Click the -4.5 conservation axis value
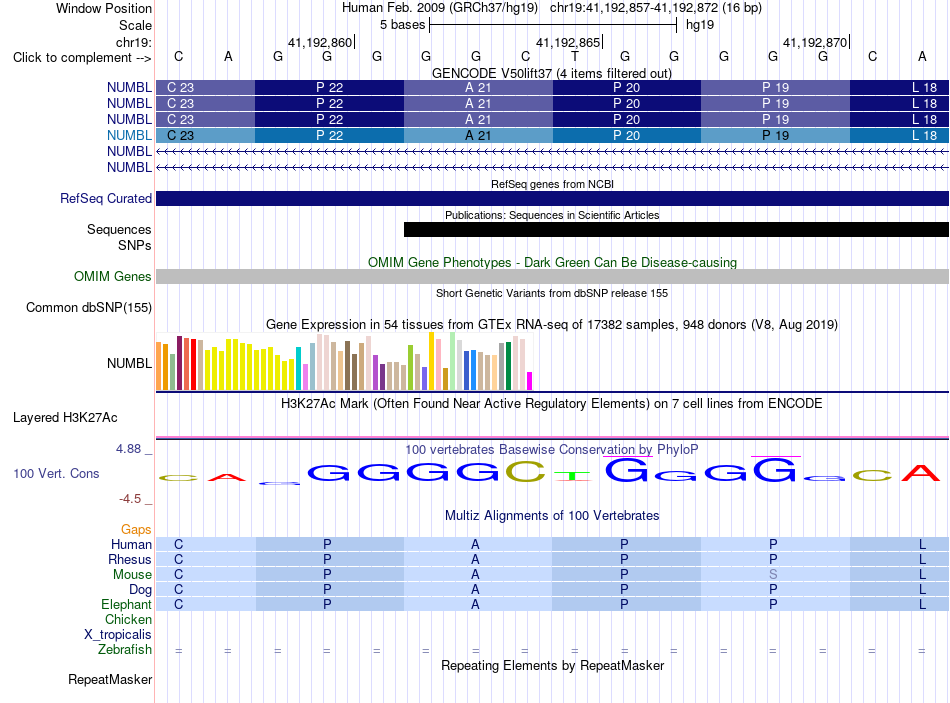Image resolution: width=950 pixels, height=703 pixels. pyautogui.click(x=130, y=499)
